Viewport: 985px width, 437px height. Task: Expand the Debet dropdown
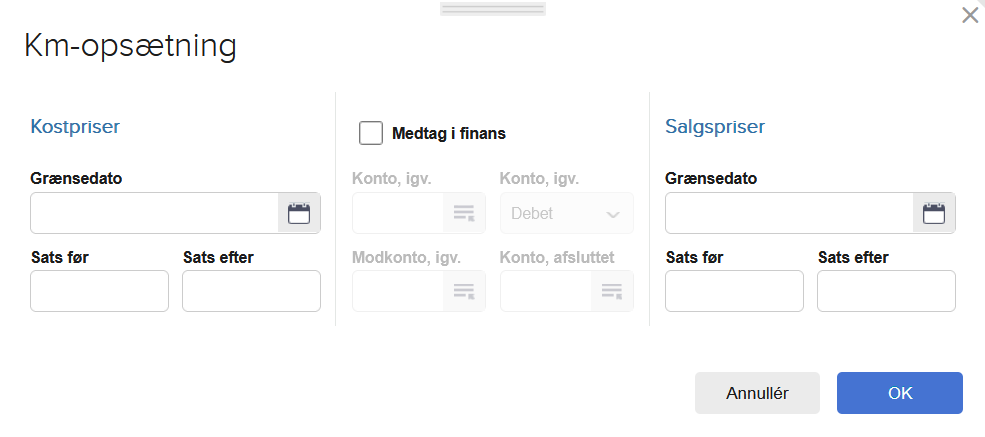567,213
